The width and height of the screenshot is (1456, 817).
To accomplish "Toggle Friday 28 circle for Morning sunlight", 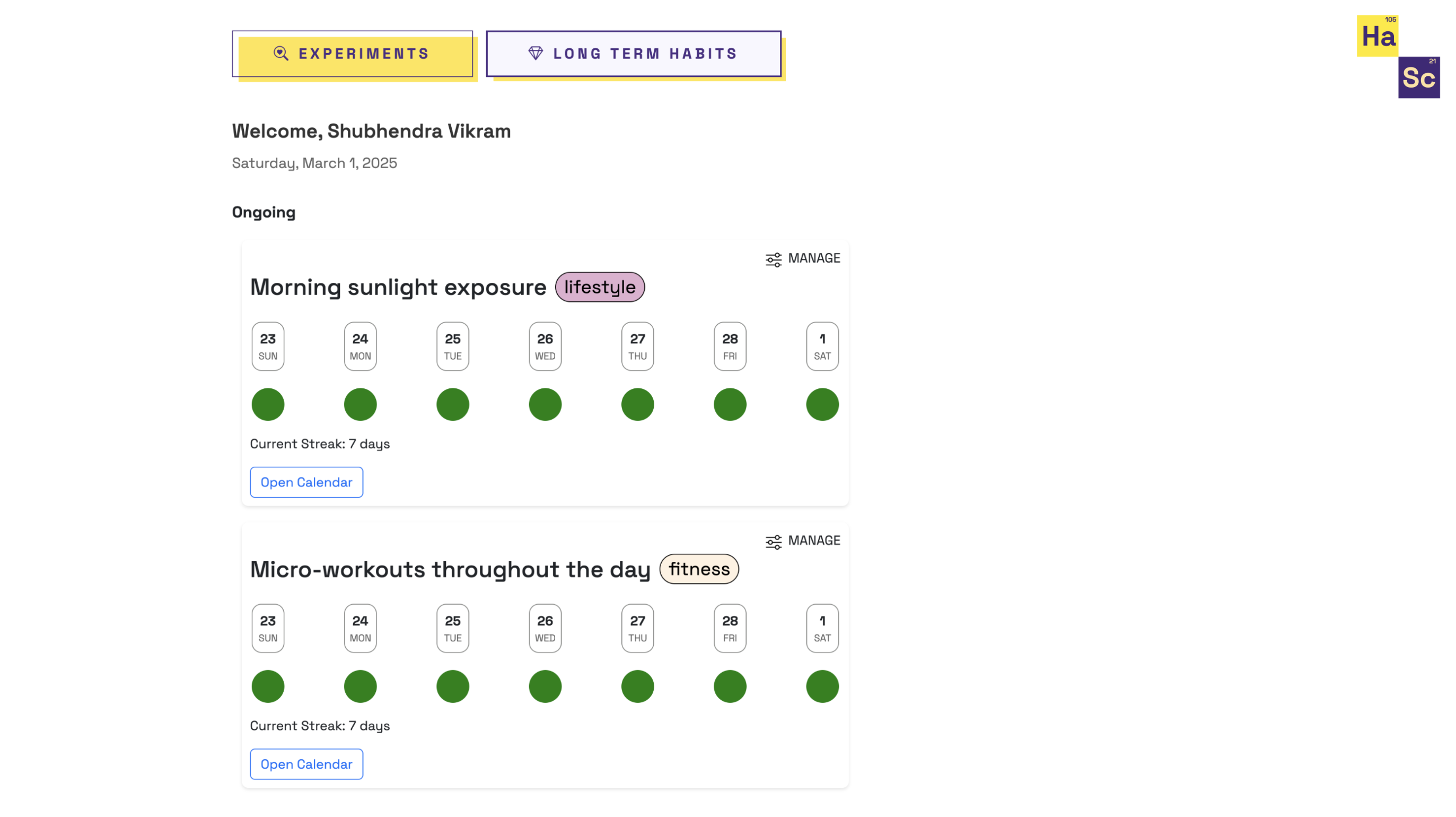I will 730,404.
